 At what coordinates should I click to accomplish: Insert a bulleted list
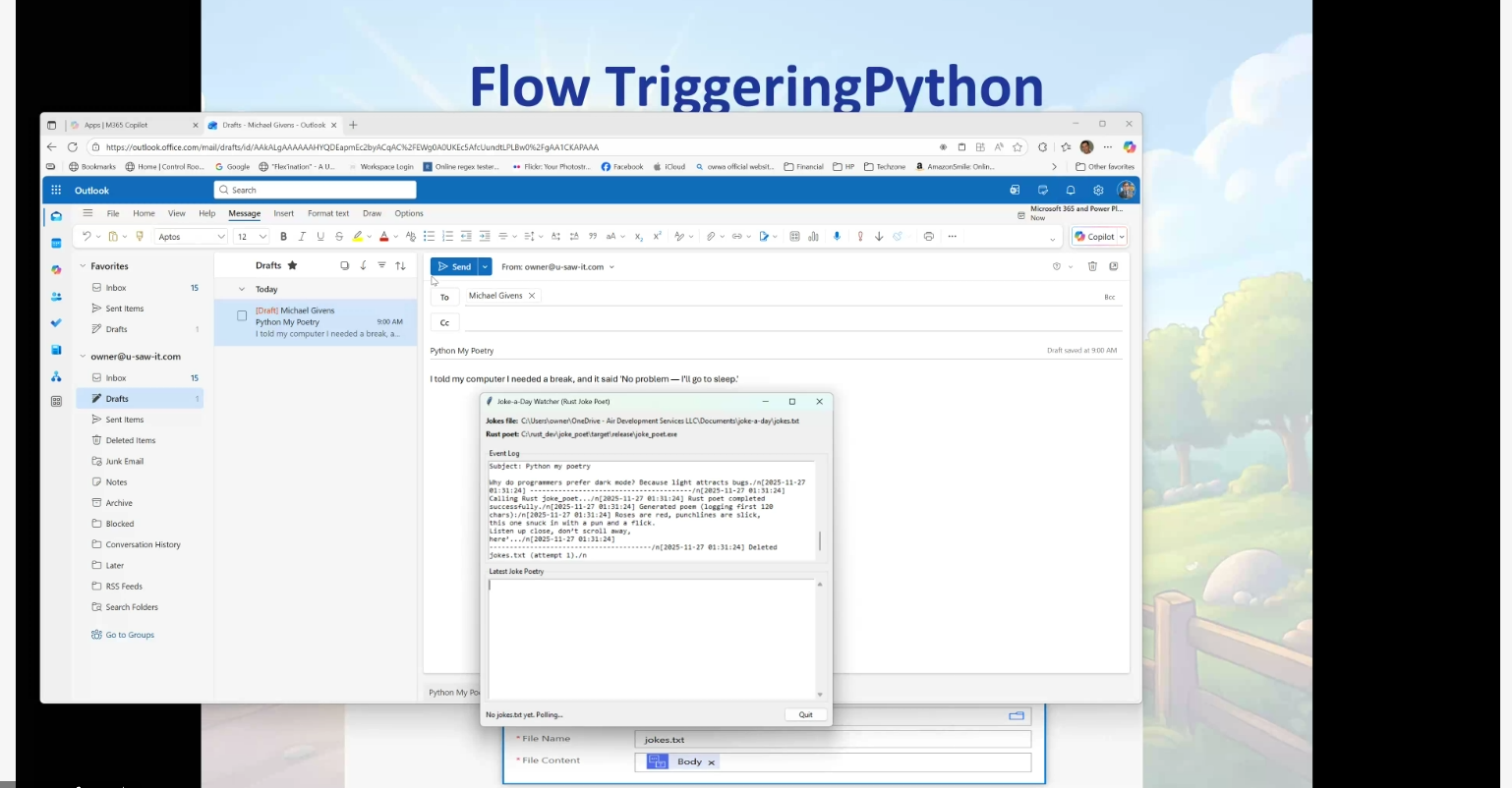[430, 237]
